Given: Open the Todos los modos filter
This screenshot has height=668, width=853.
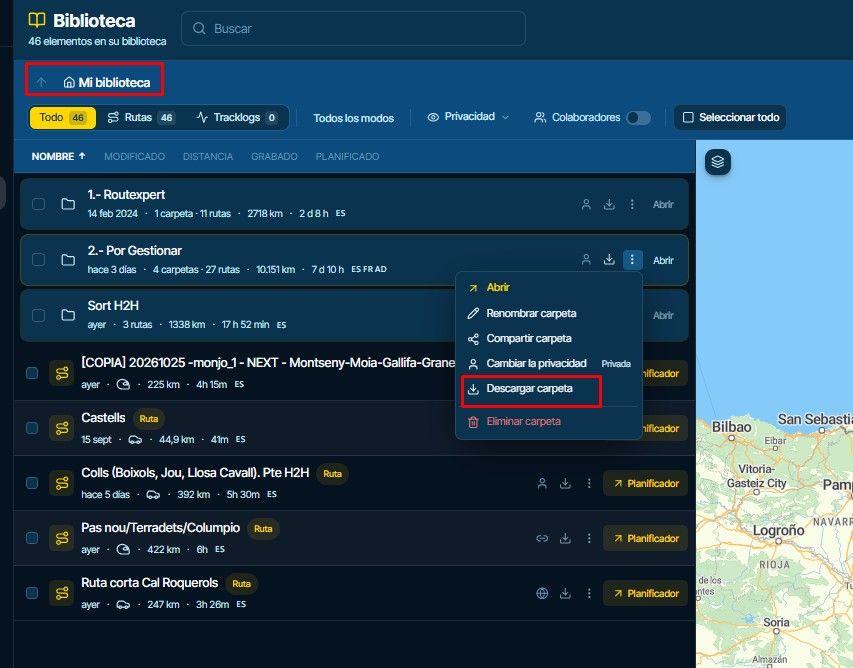Looking at the screenshot, I should [354, 118].
